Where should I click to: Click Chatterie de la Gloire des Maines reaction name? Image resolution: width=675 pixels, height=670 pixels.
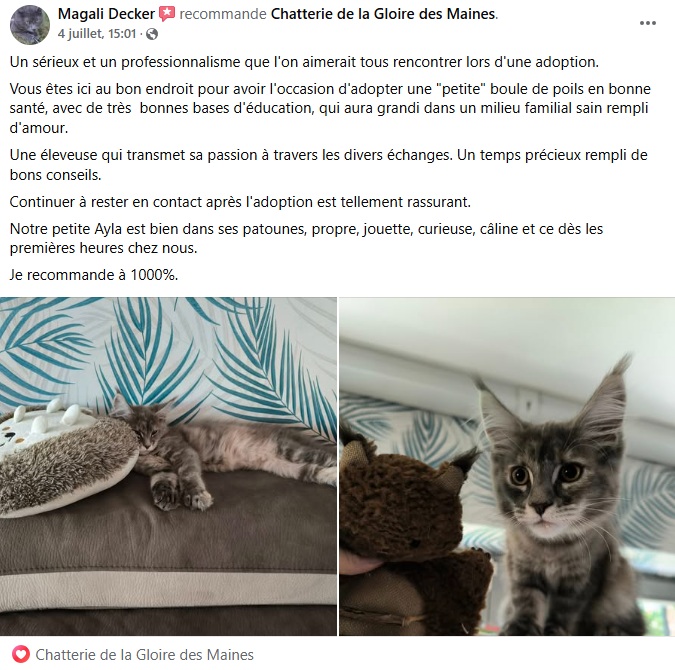[145, 655]
